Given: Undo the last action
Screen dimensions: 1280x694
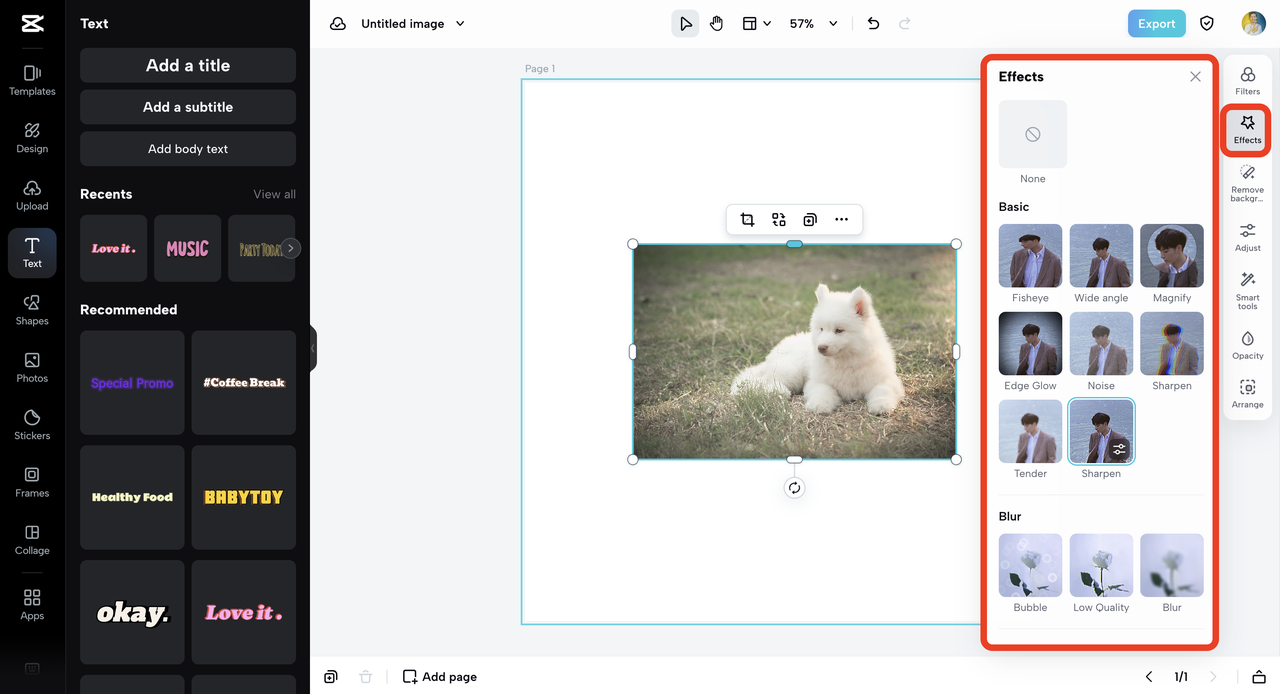Looking at the screenshot, I should 873,24.
